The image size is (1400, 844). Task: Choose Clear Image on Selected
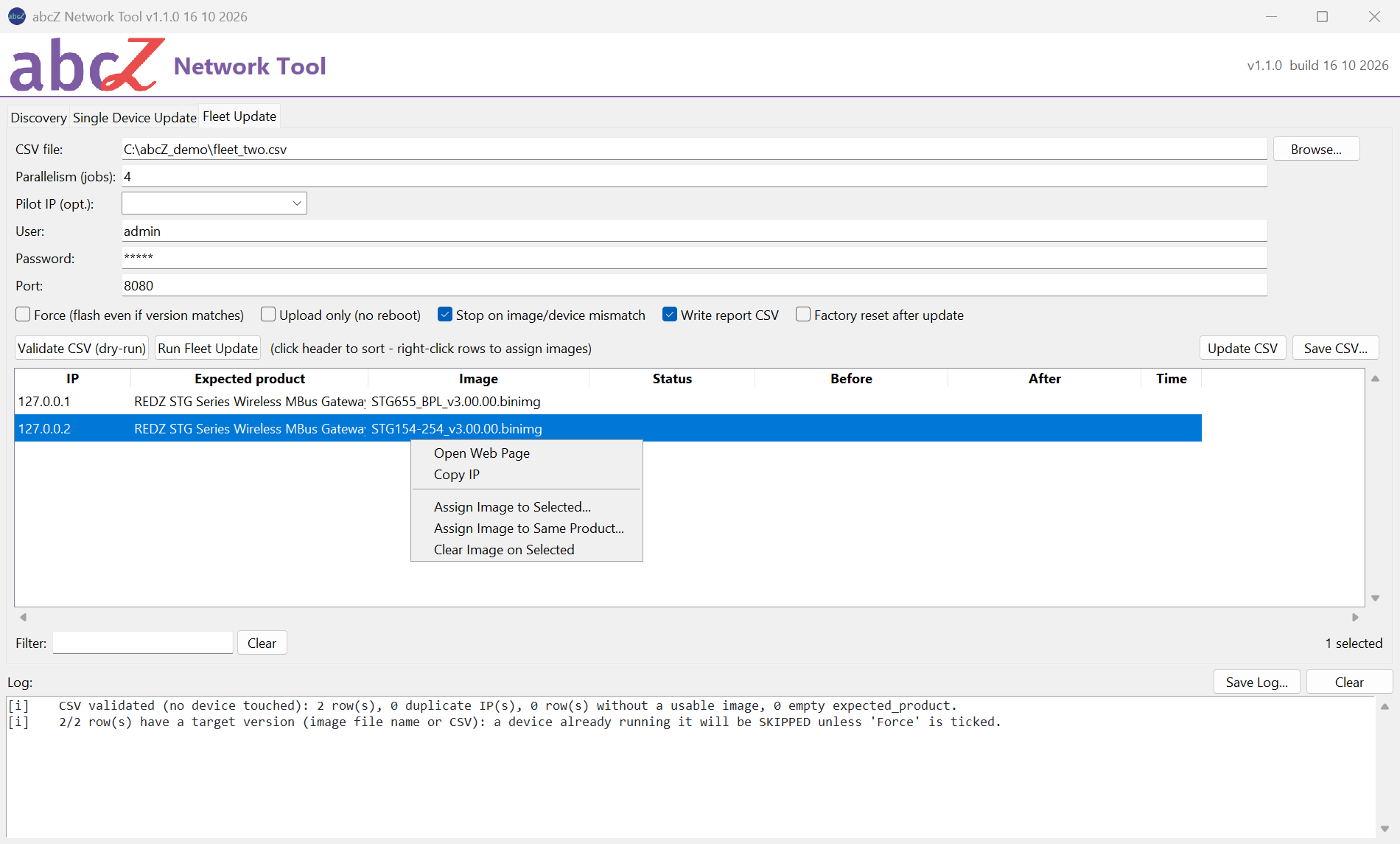(x=526, y=550)
